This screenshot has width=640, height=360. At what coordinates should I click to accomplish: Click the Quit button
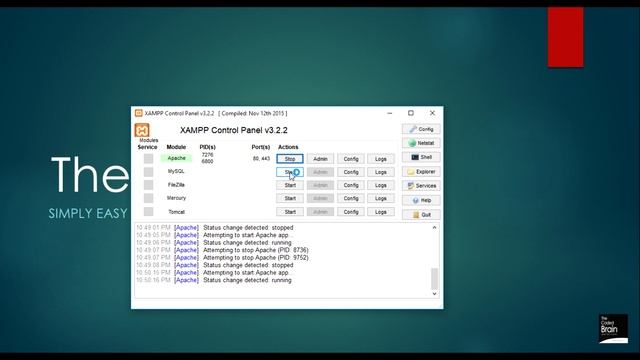click(421, 215)
